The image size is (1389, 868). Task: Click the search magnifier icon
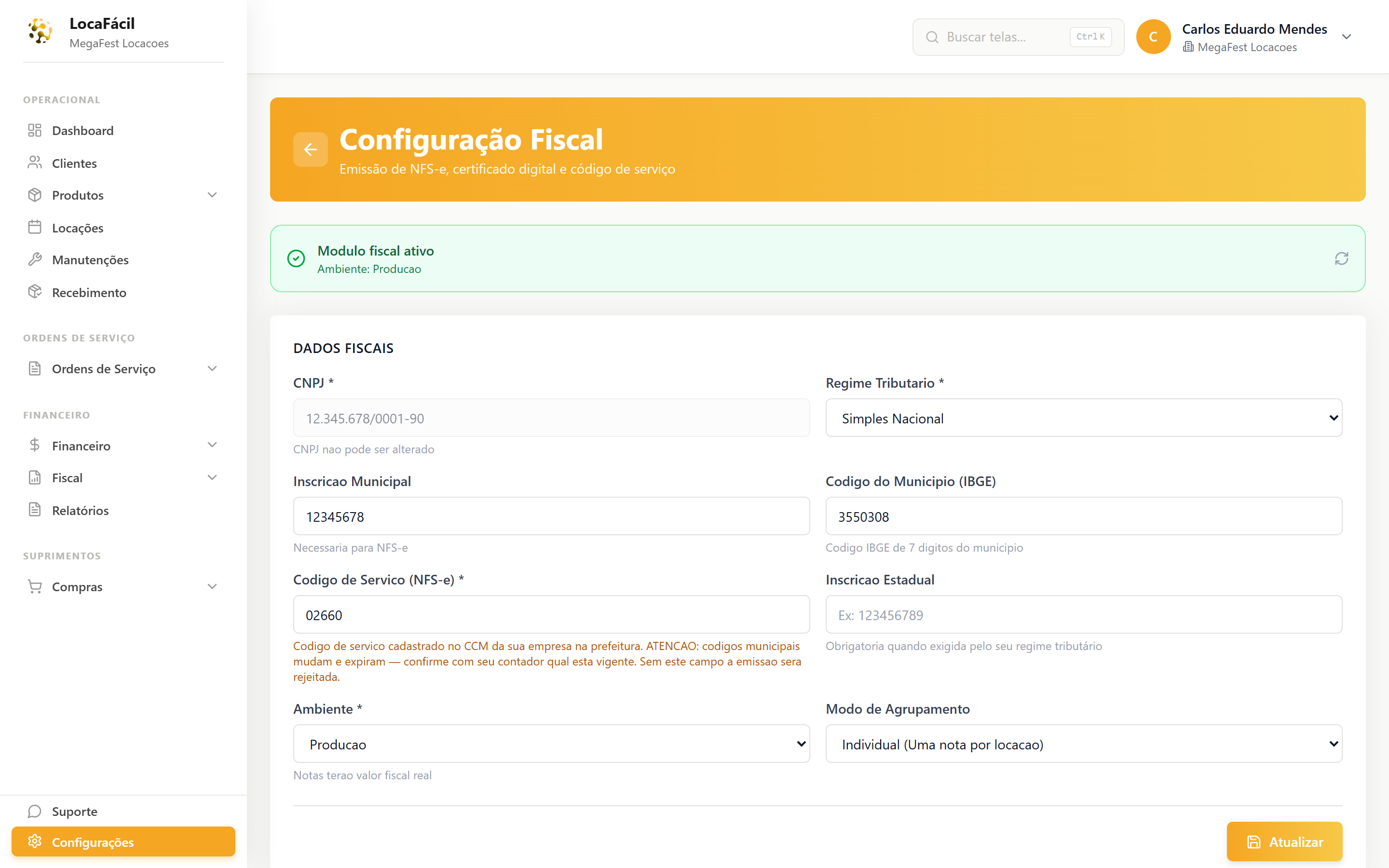click(x=932, y=37)
